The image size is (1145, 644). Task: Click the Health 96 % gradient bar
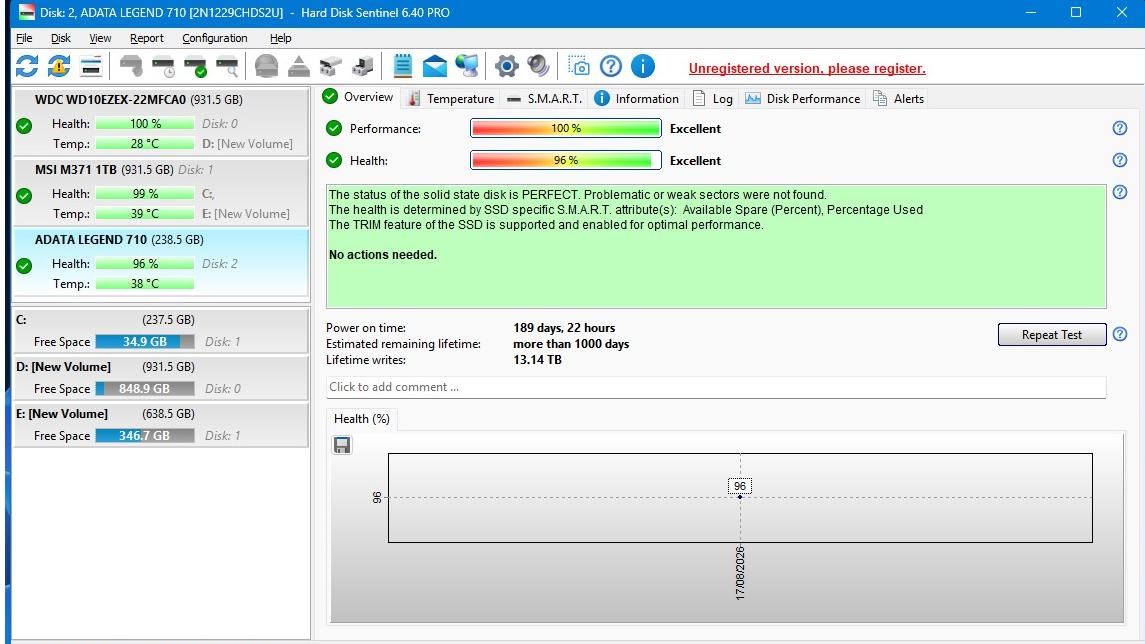coord(566,160)
